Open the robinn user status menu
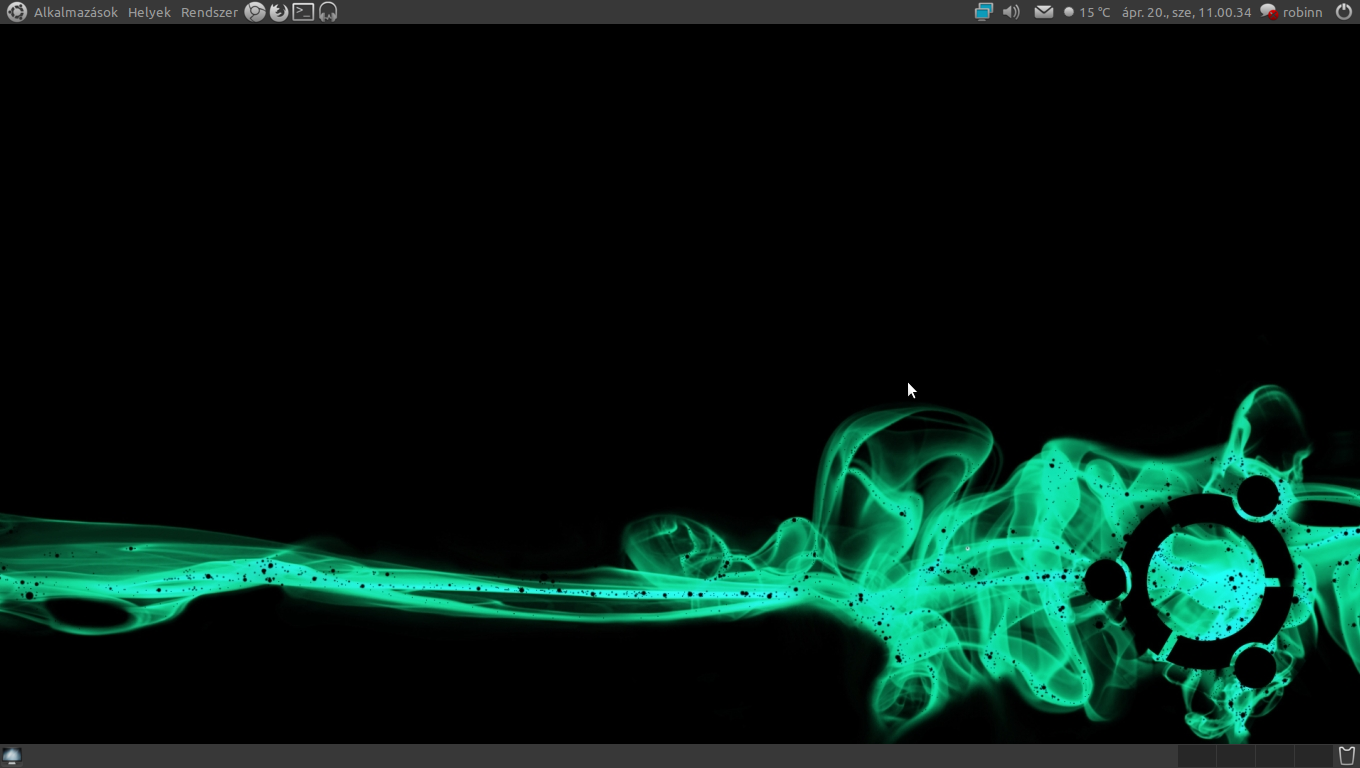 [x=1291, y=12]
